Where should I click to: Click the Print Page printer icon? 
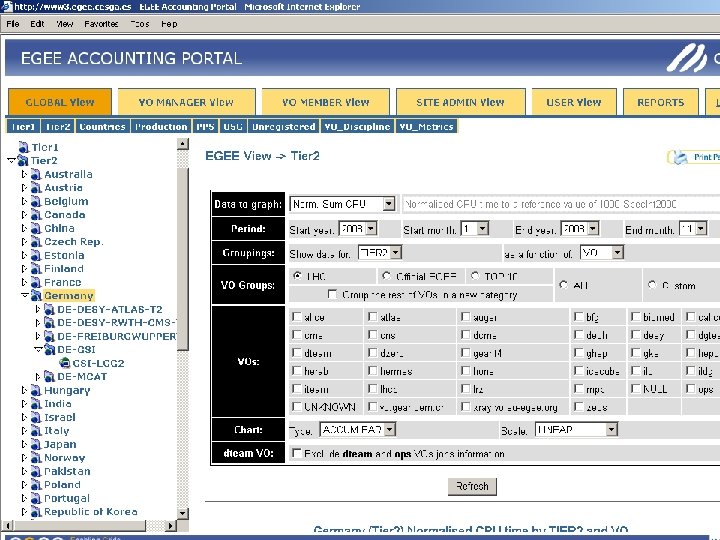point(680,158)
